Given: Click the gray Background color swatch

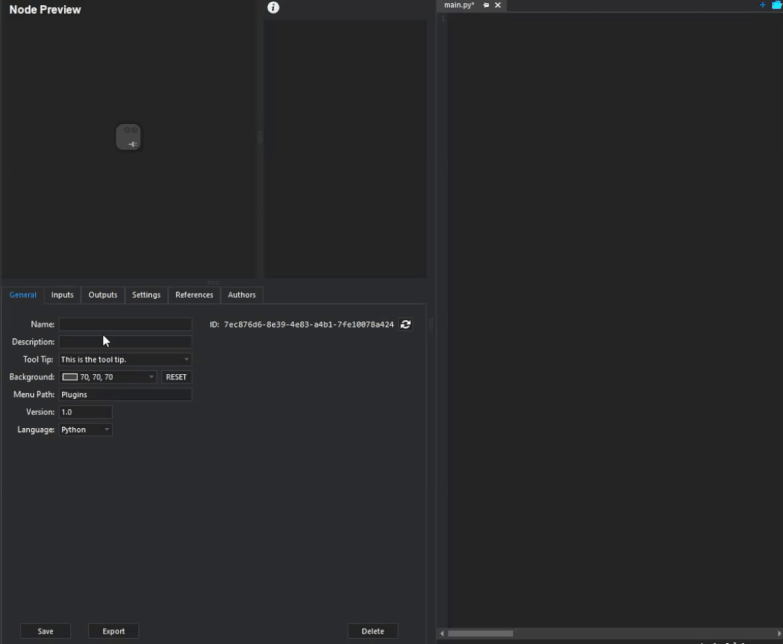Looking at the screenshot, I should 70,377.
